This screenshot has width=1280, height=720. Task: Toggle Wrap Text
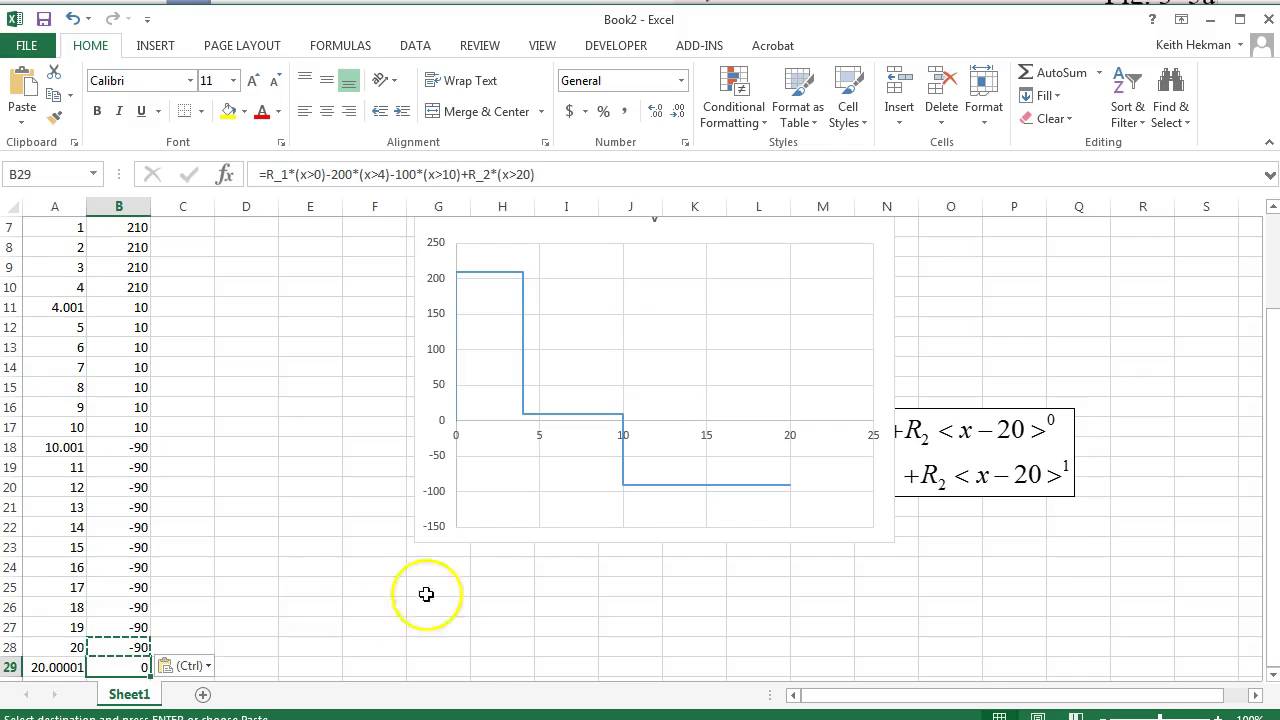461,81
